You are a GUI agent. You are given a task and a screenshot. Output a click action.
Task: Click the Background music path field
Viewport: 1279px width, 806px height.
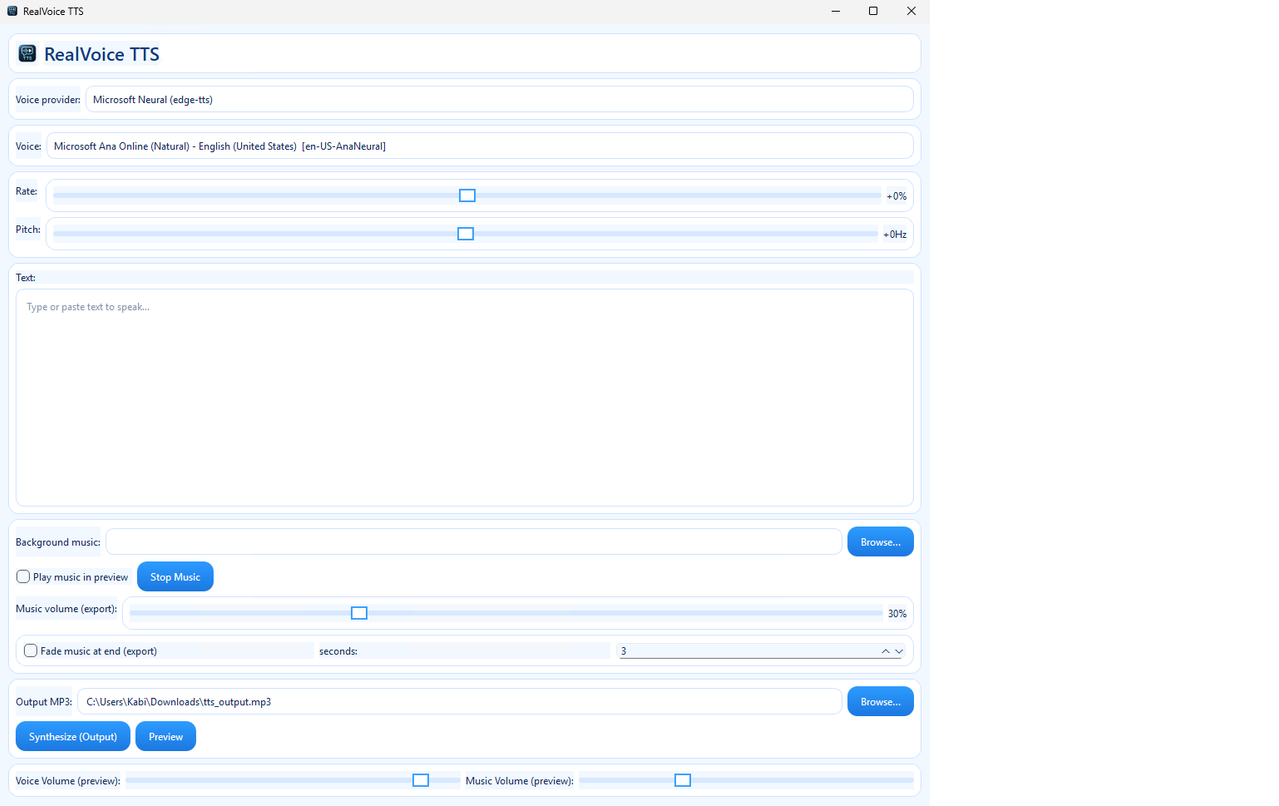click(474, 541)
